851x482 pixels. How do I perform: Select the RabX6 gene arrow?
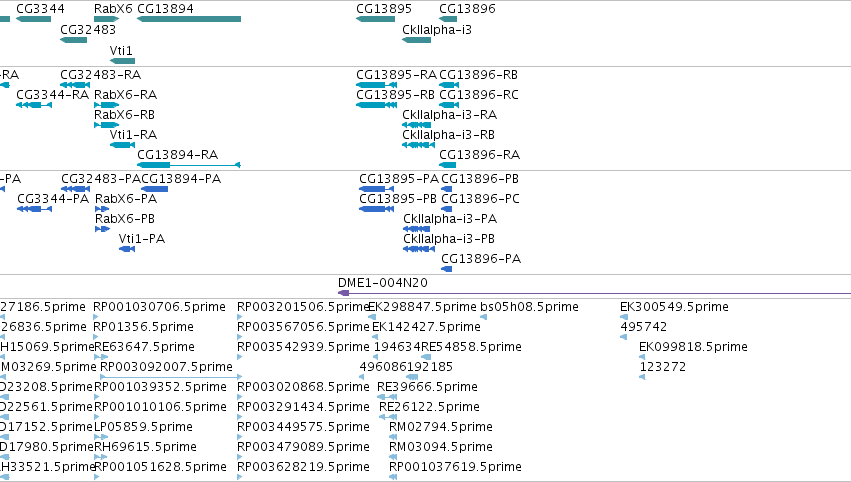click(106, 19)
